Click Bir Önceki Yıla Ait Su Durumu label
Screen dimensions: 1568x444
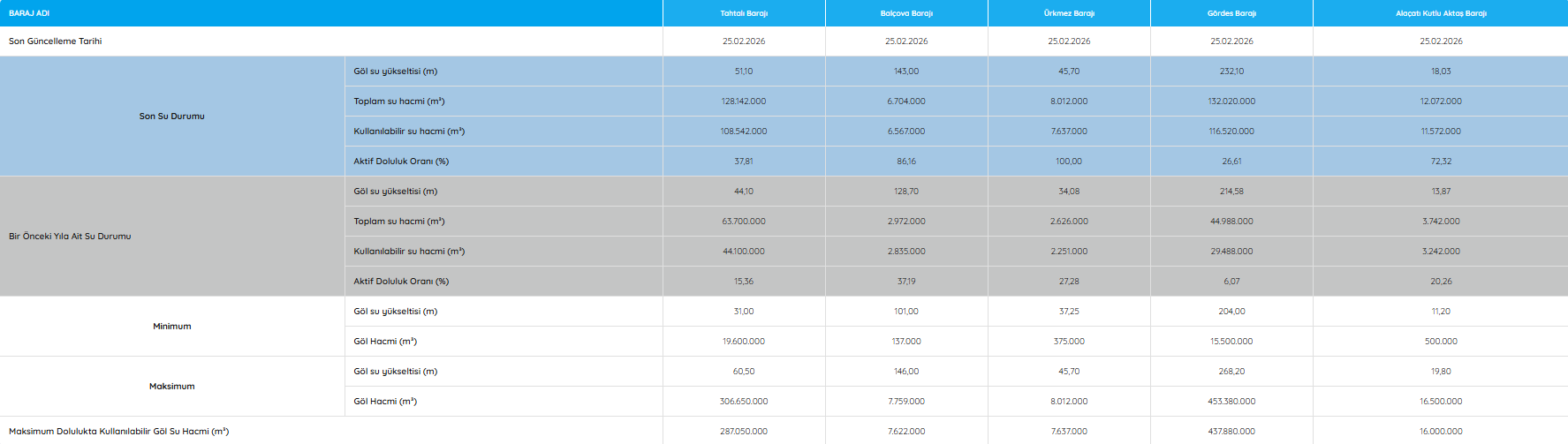(70, 237)
